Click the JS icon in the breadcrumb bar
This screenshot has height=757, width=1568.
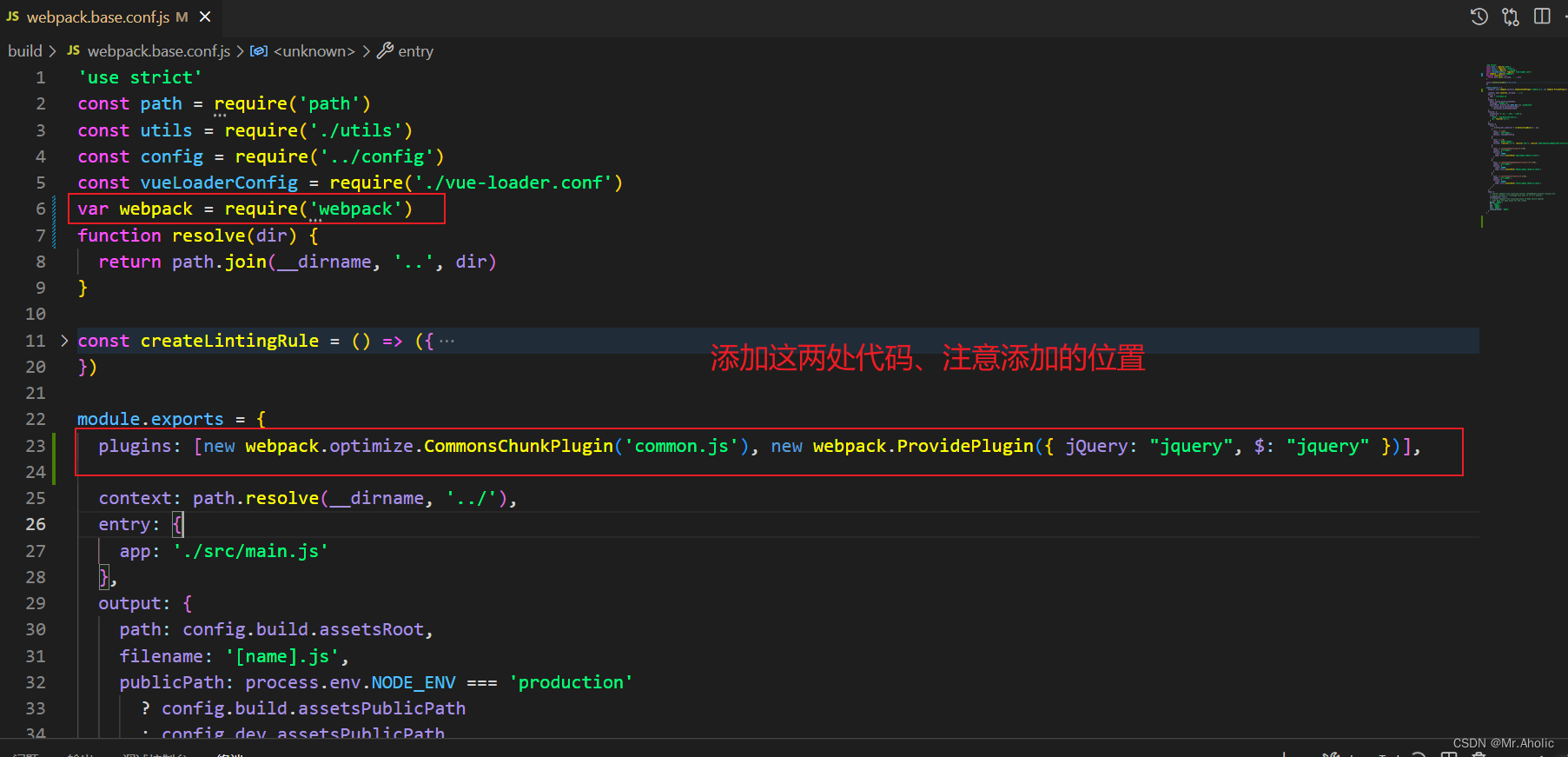tap(74, 50)
